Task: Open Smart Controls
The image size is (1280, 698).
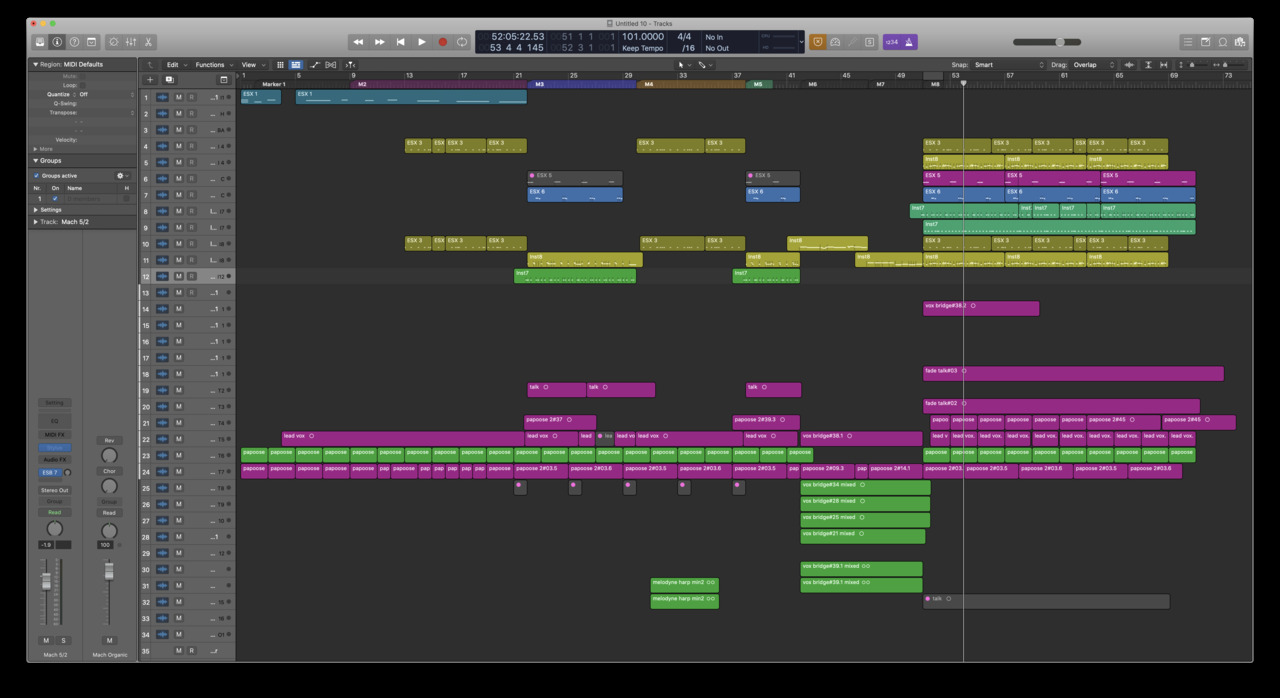Action: 113,42
